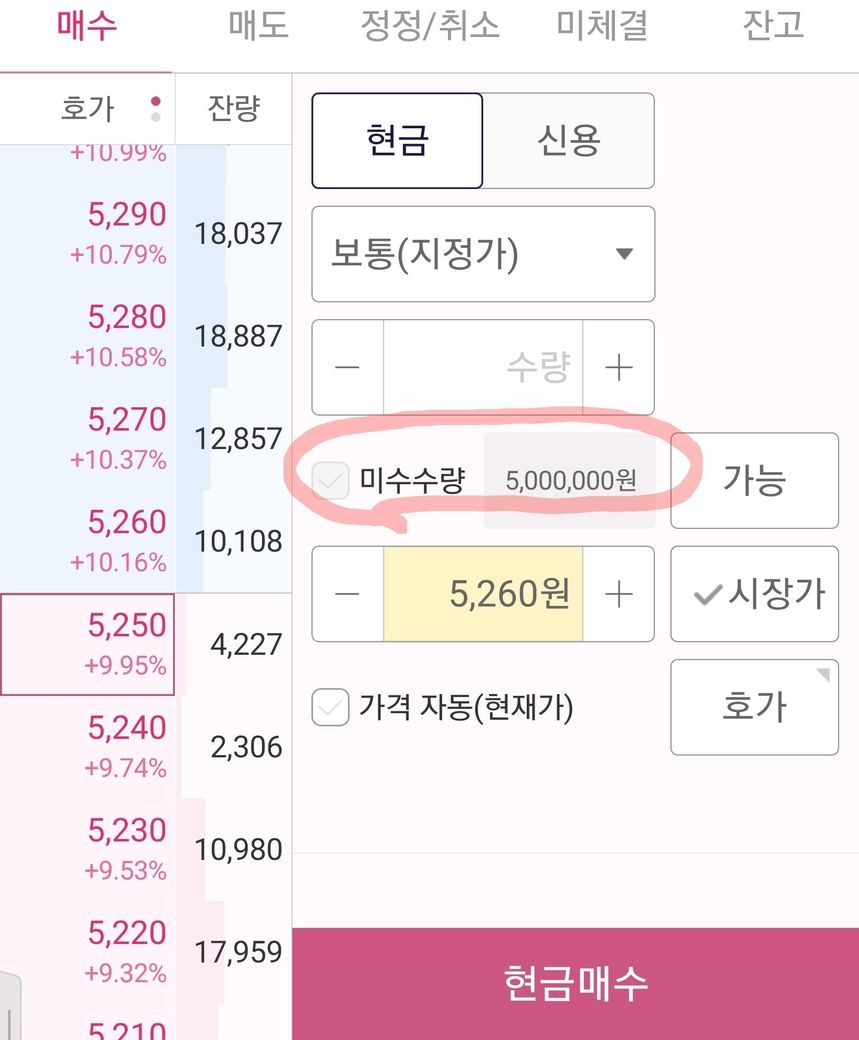Raise the 5,260원 price with plus

point(619,595)
